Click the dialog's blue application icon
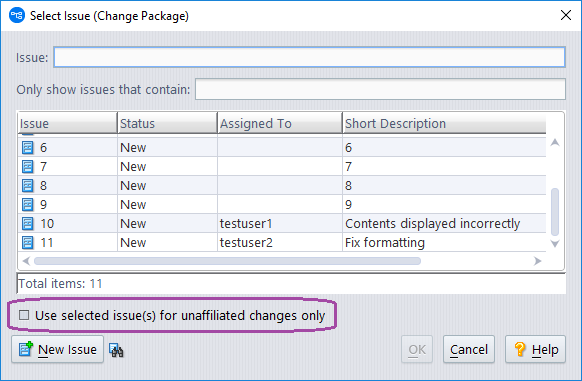The image size is (582, 381). tap(17, 16)
